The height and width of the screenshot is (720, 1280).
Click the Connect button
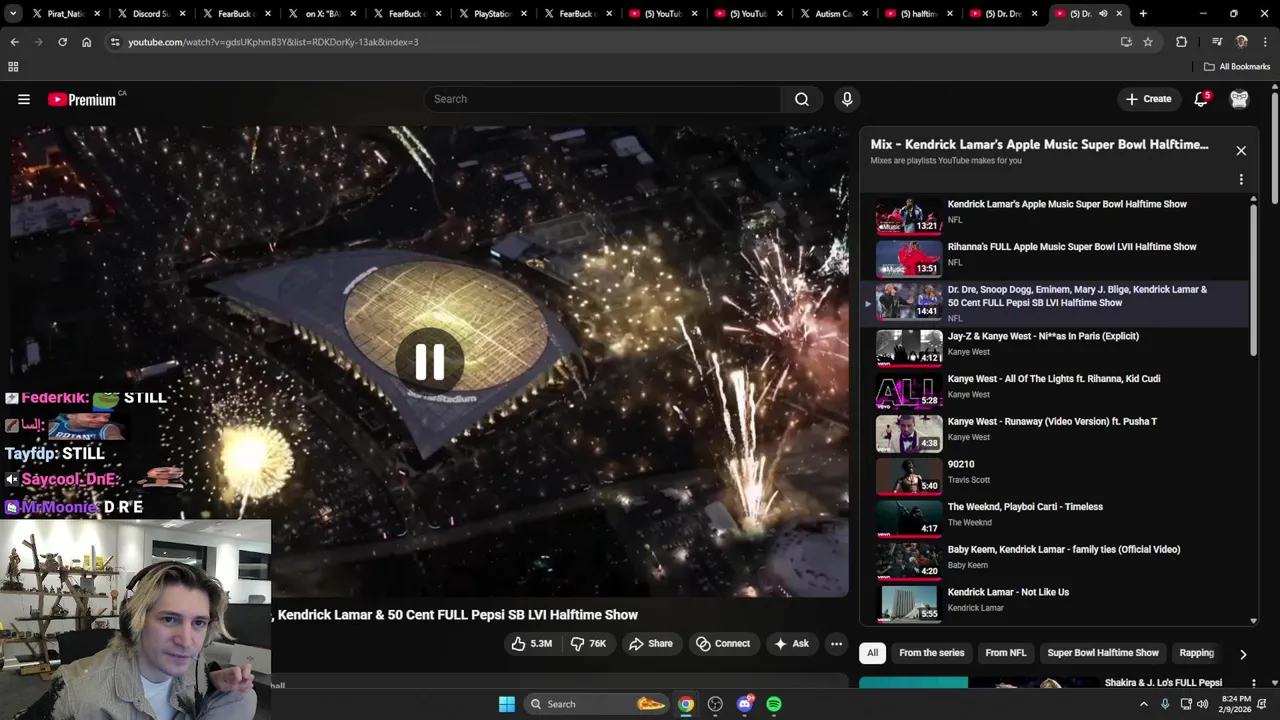pyautogui.click(x=722, y=644)
